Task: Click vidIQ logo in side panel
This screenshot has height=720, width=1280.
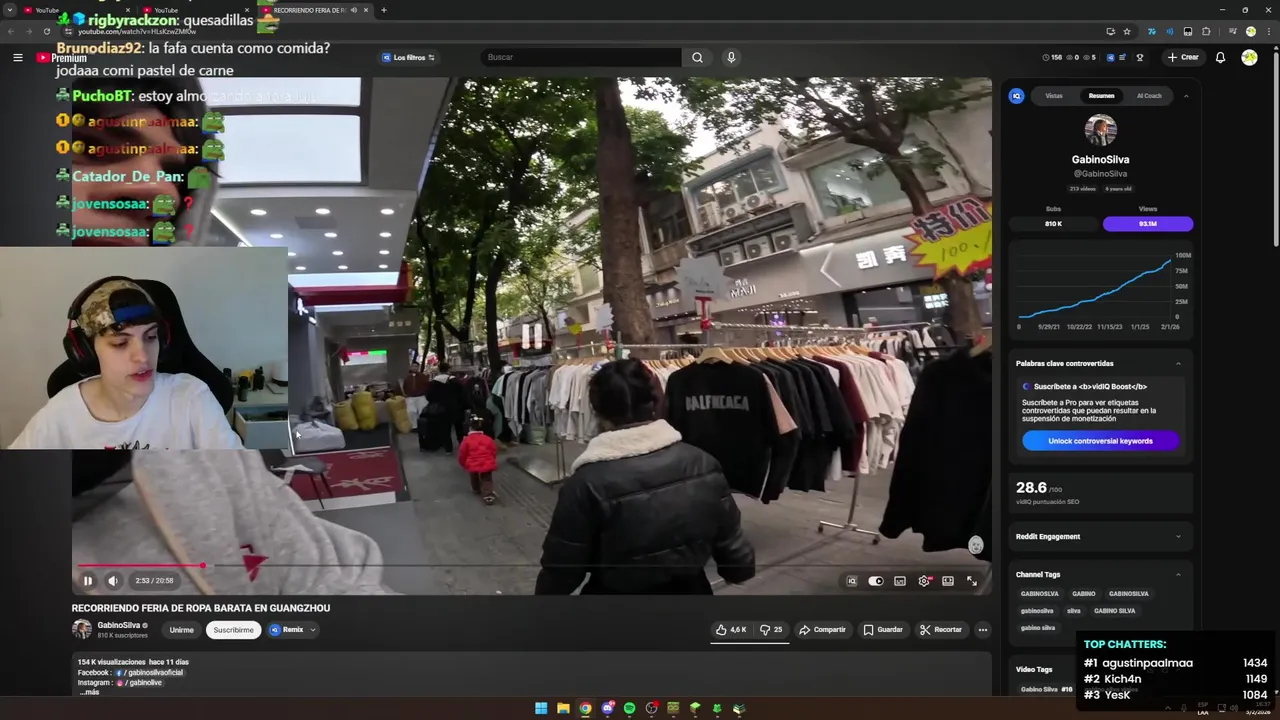Action: pyautogui.click(x=1016, y=96)
